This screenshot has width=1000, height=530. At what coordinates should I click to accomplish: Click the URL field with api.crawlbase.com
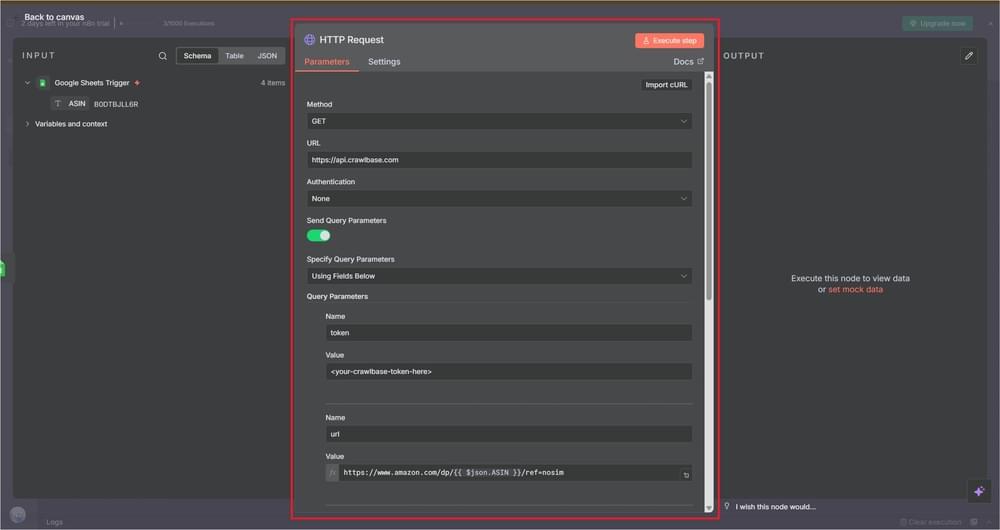coord(498,160)
